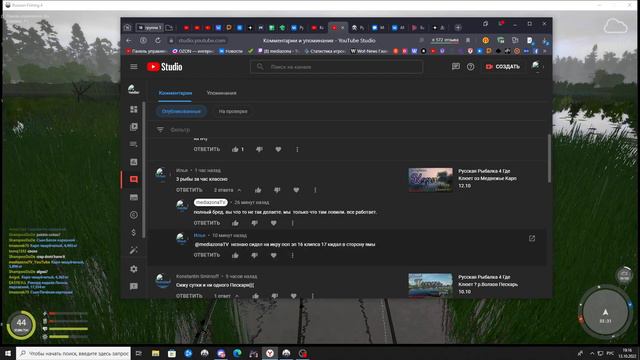Image resolution: width=640 pixels, height=360 pixels.
Task: Switch to the Упоминания tab
Action: 221,93
